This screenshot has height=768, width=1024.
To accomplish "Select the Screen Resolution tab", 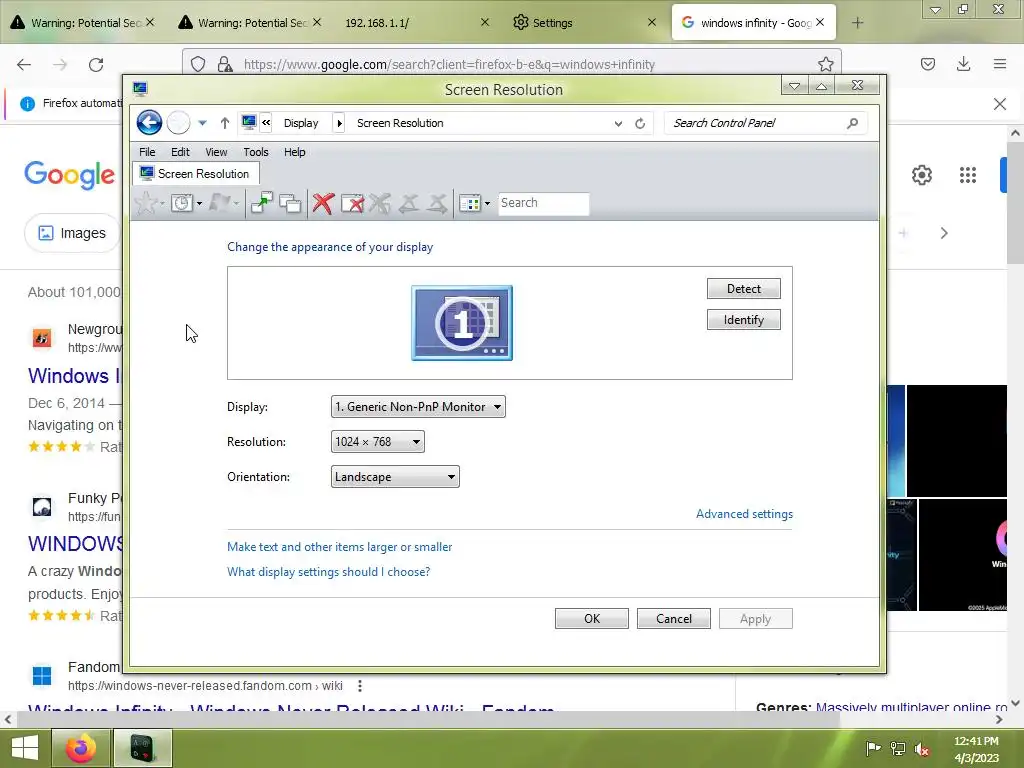I will coord(195,174).
